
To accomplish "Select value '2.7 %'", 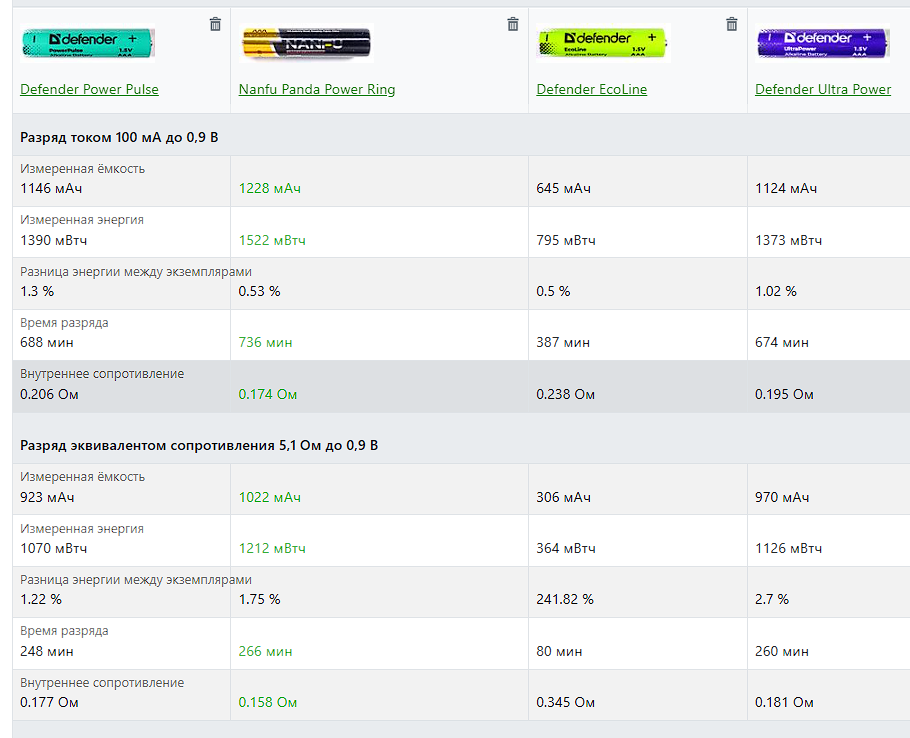I will coord(772,599).
